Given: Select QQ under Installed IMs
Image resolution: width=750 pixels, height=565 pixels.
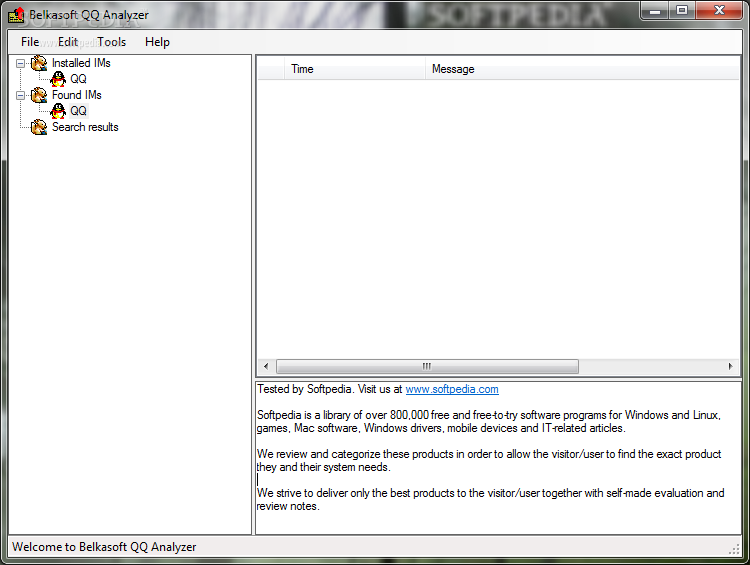Looking at the screenshot, I should point(78,79).
